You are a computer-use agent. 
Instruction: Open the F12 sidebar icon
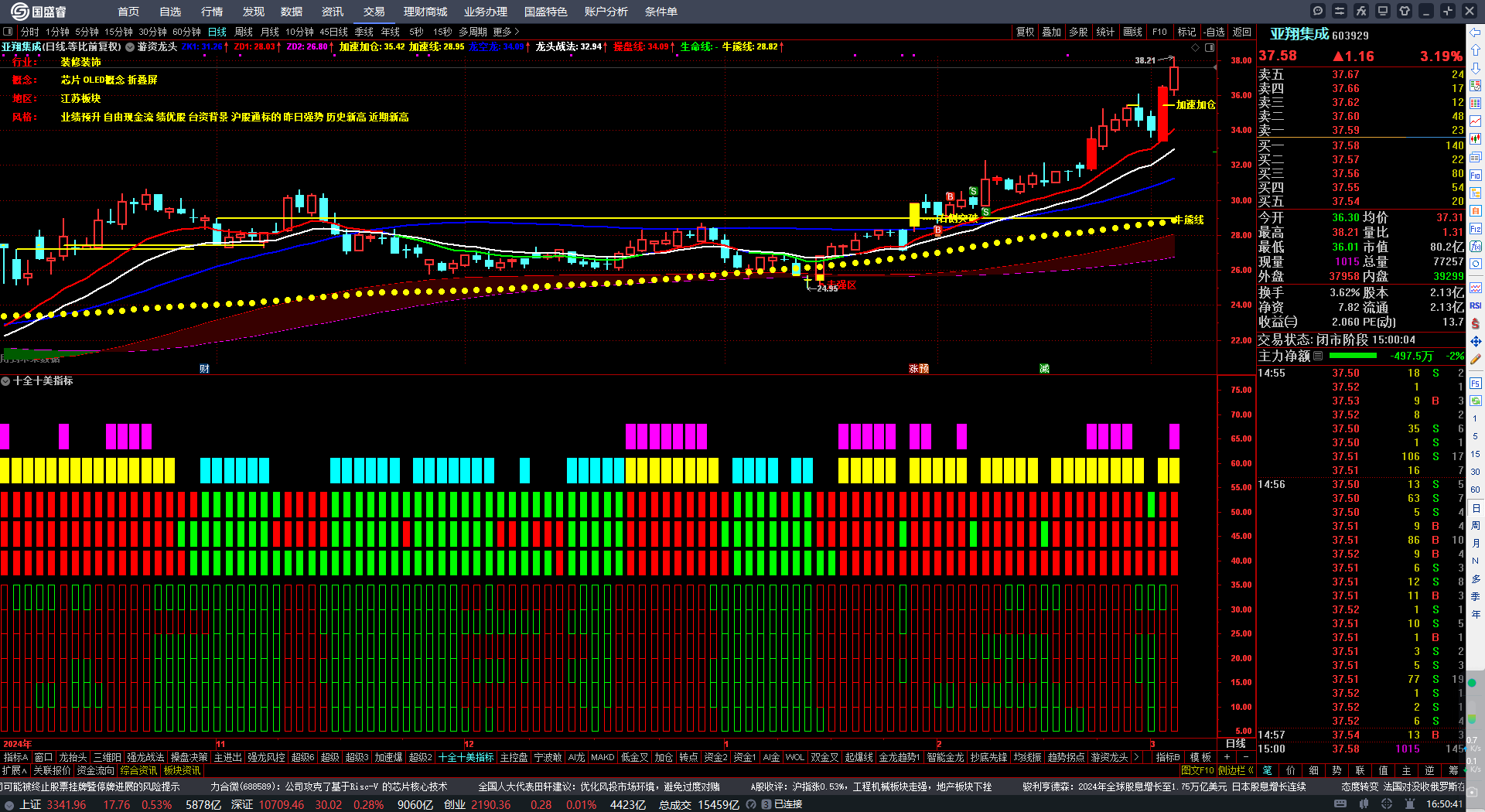1476,229
